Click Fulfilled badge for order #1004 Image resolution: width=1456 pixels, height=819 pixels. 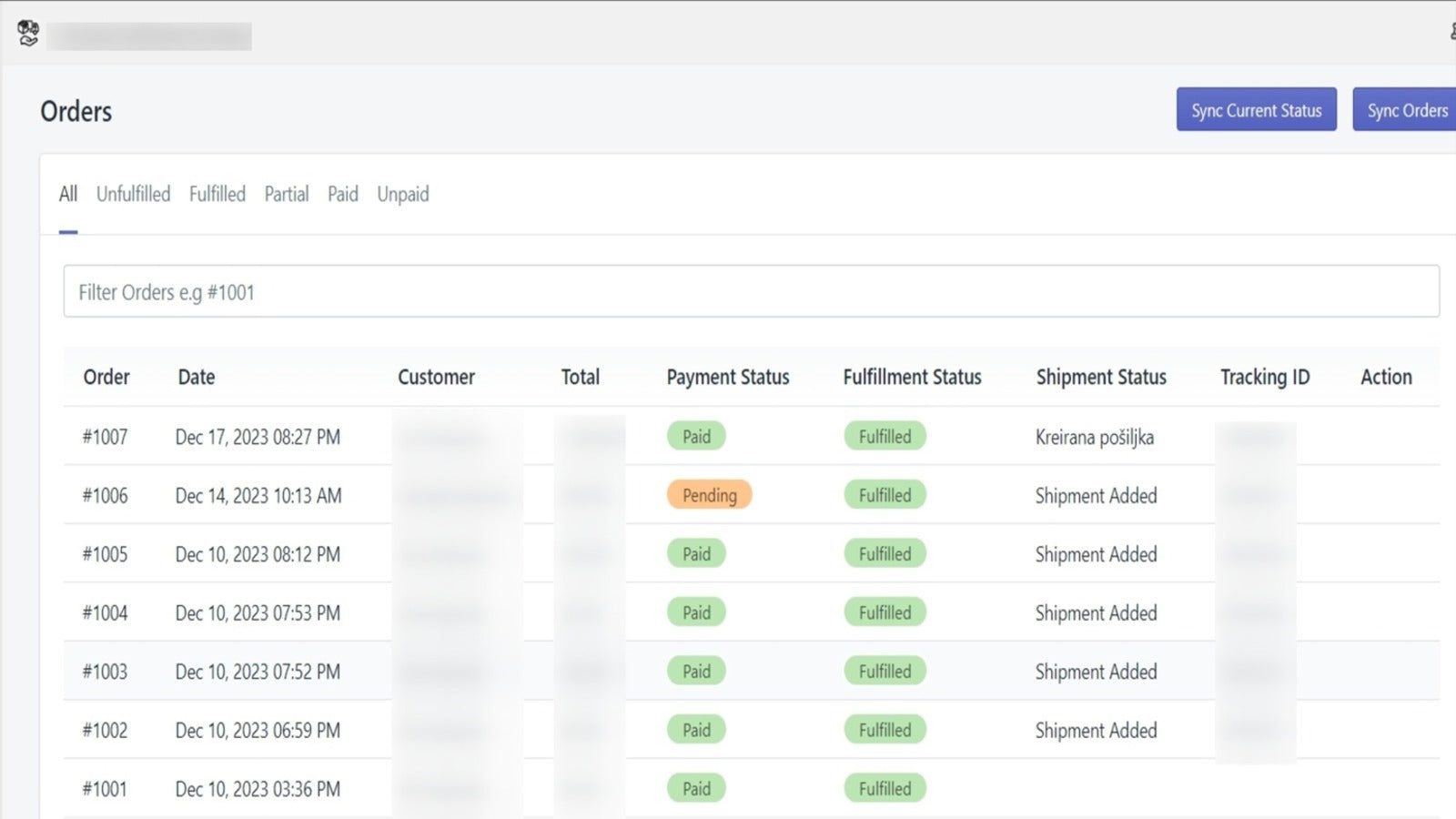[885, 612]
